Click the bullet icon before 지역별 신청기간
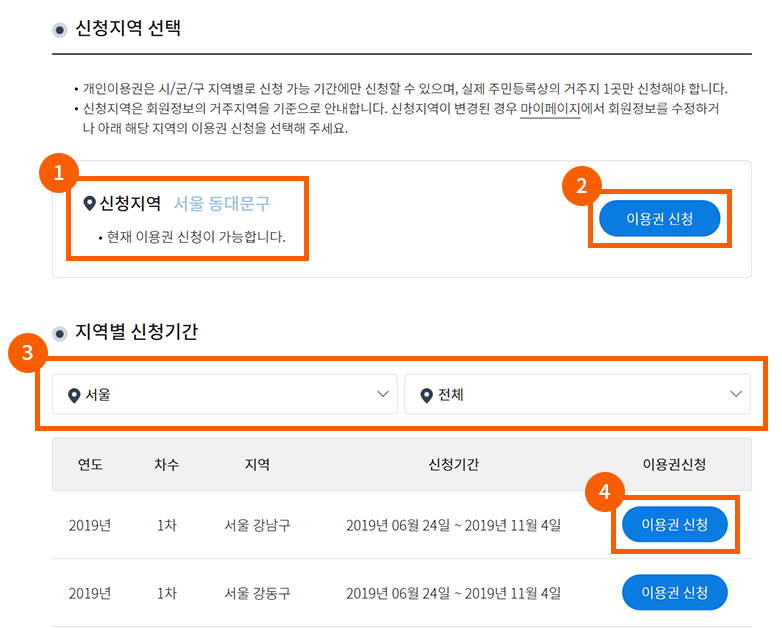The image size is (782, 629). tap(59, 333)
